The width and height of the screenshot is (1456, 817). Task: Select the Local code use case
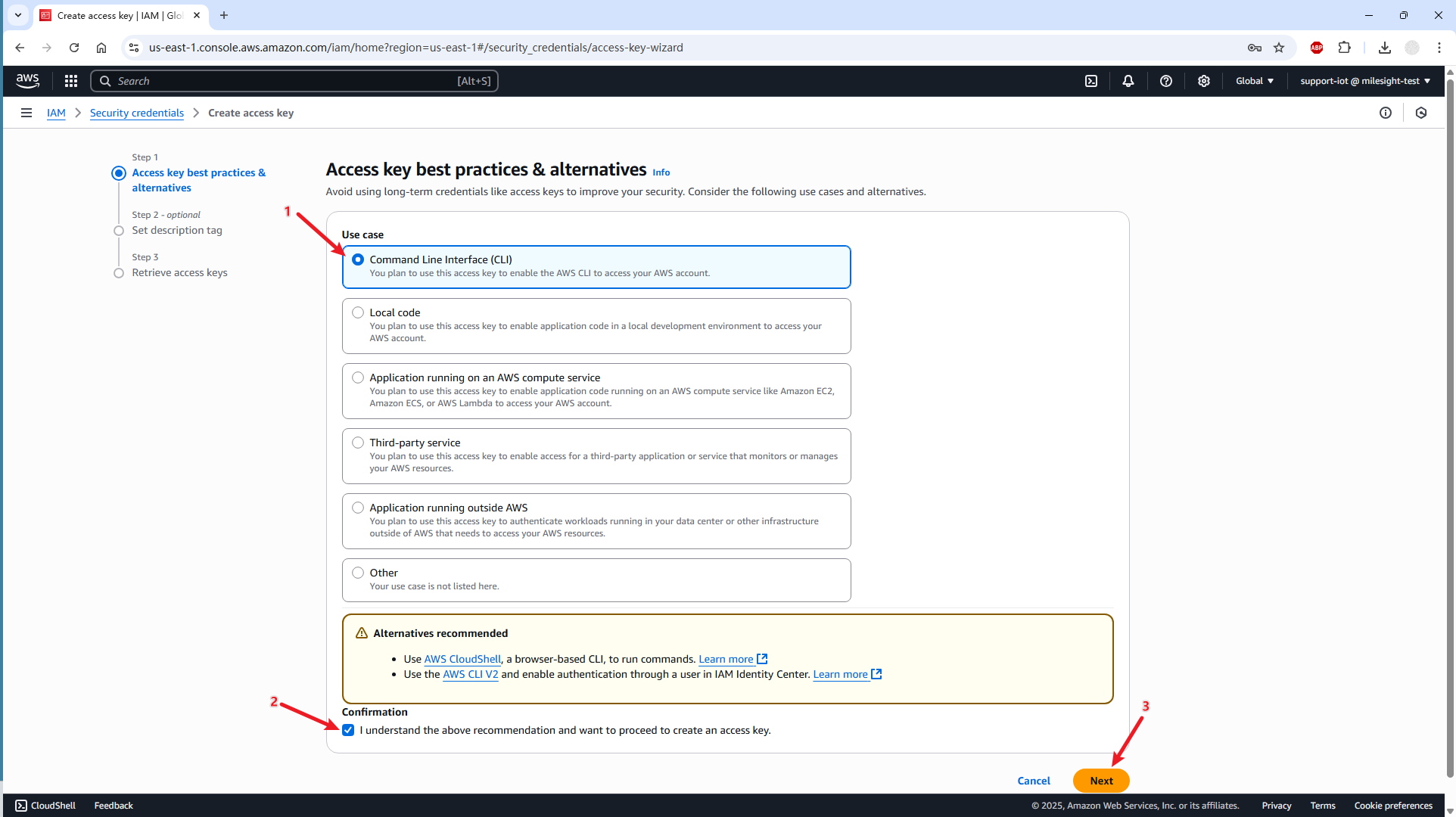(x=358, y=312)
